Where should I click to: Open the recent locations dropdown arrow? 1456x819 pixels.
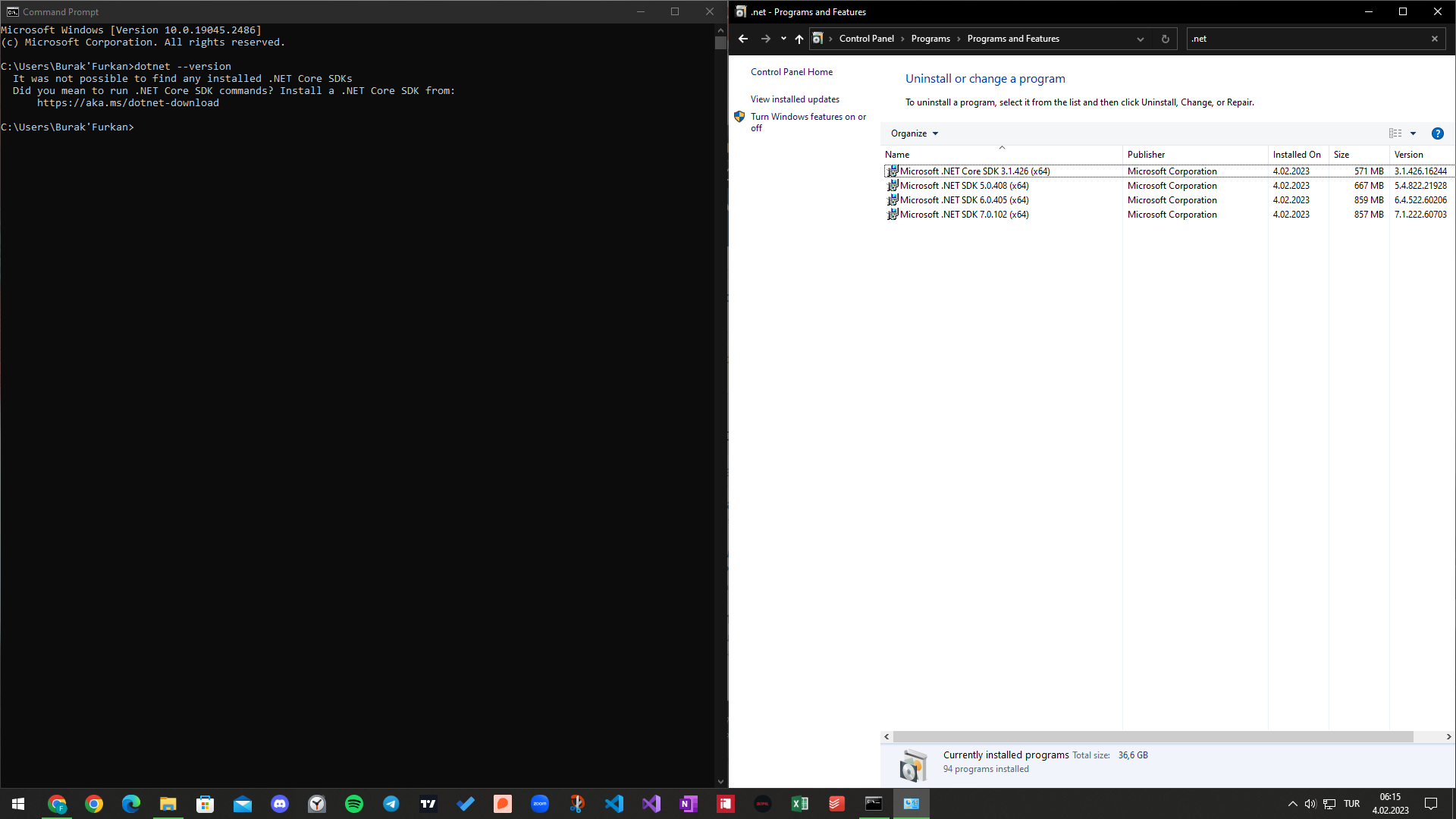(x=783, y=39)
